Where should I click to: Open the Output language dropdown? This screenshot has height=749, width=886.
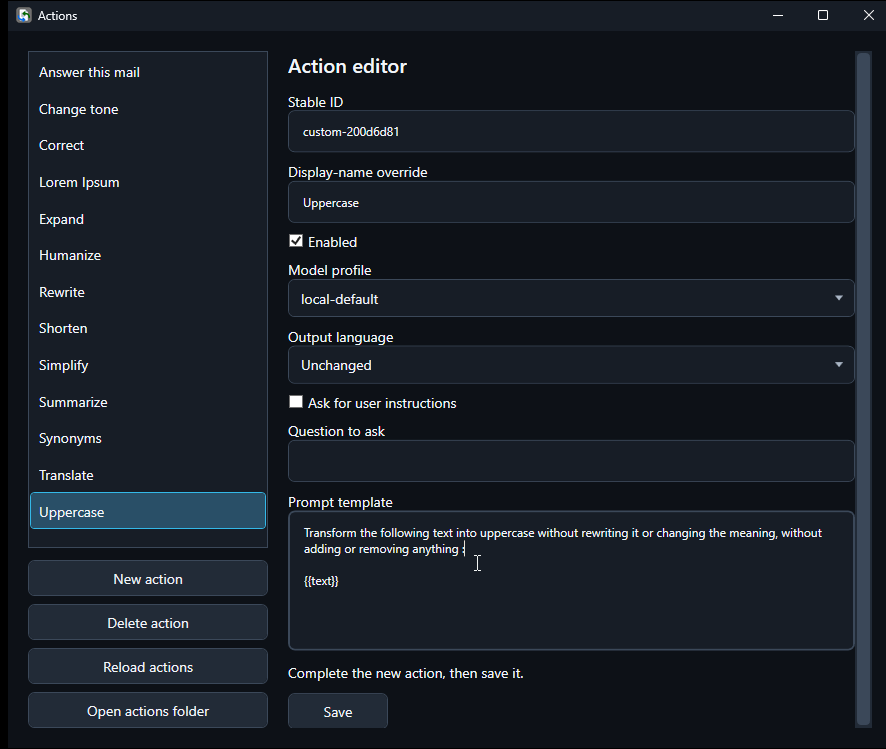coord(571,365)
